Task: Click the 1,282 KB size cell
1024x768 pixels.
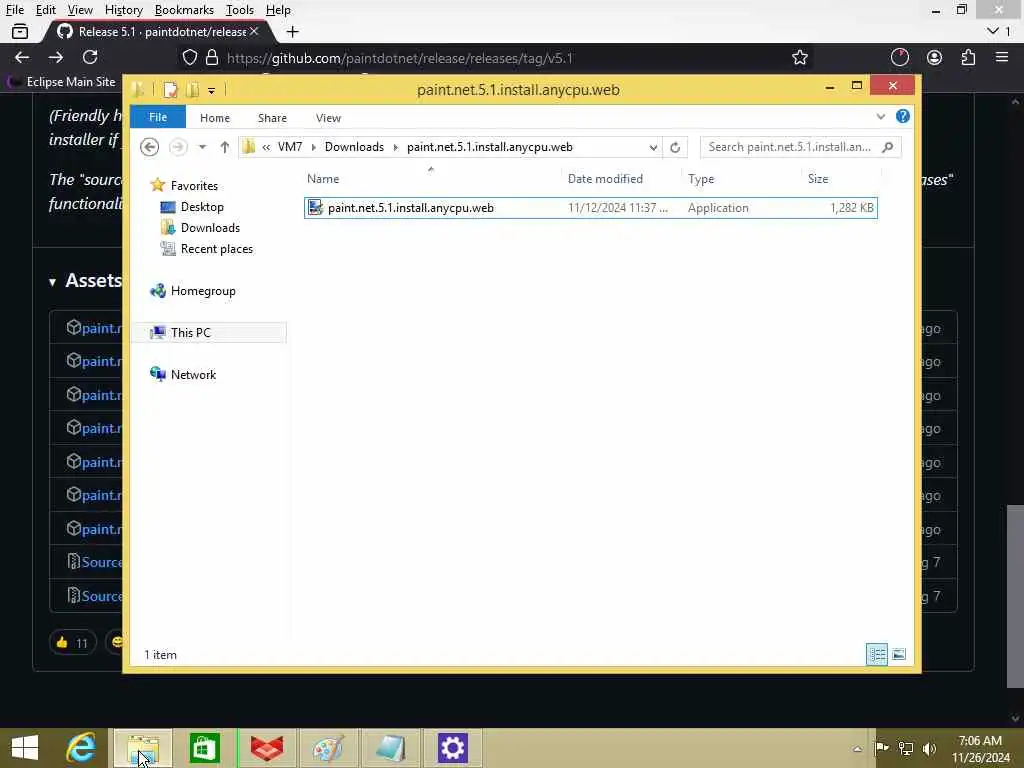Action: tap(852, 208)
